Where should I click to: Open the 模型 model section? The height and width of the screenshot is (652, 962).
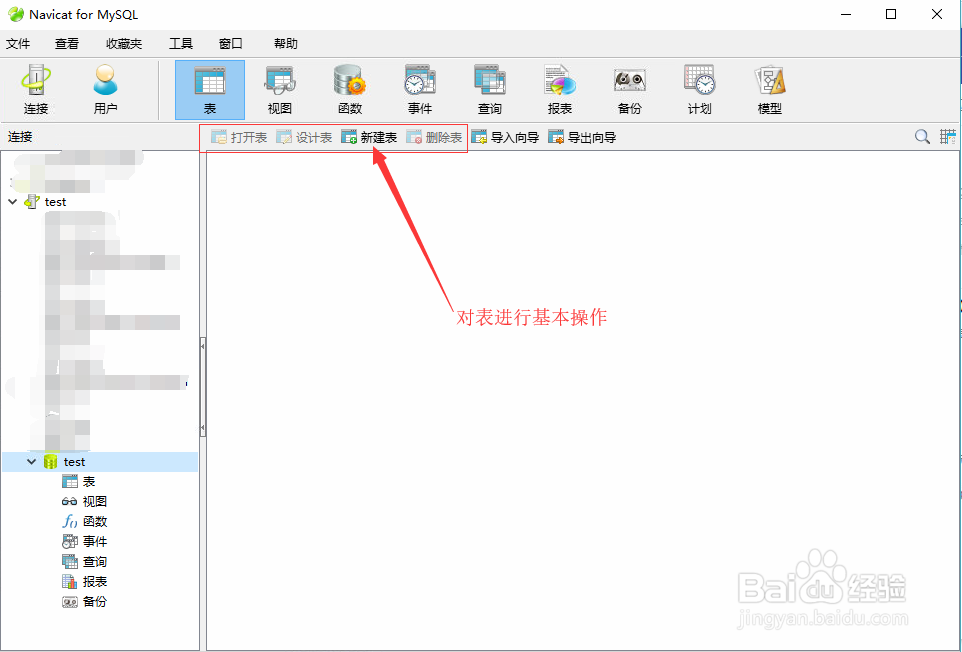point(769,90)
